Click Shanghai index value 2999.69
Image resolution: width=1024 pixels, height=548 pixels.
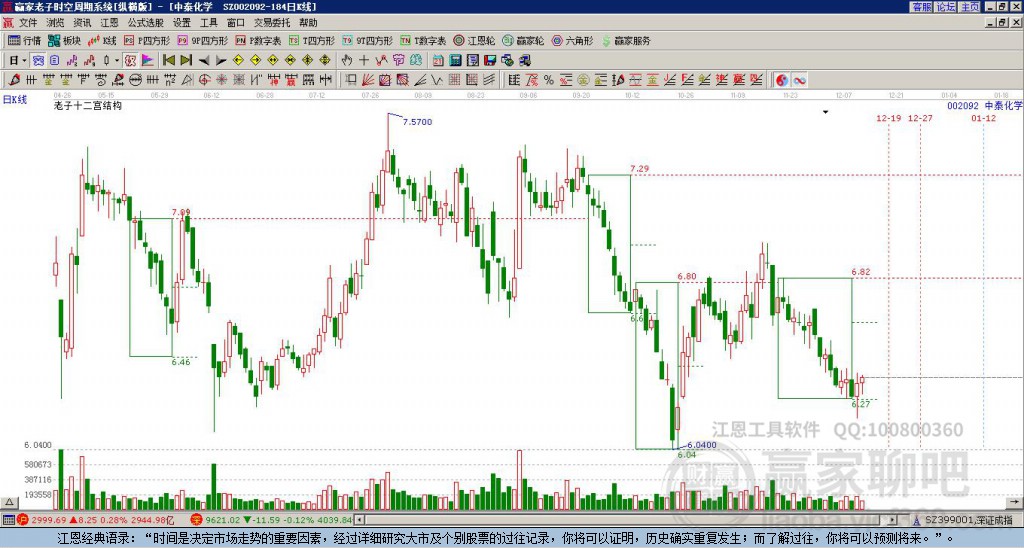(48, 520)
